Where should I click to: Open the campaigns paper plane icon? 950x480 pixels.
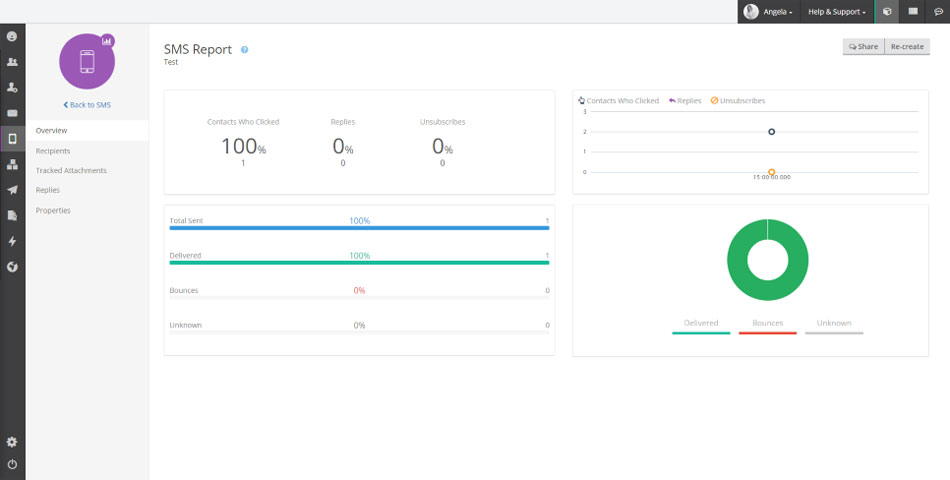[12, 190]
